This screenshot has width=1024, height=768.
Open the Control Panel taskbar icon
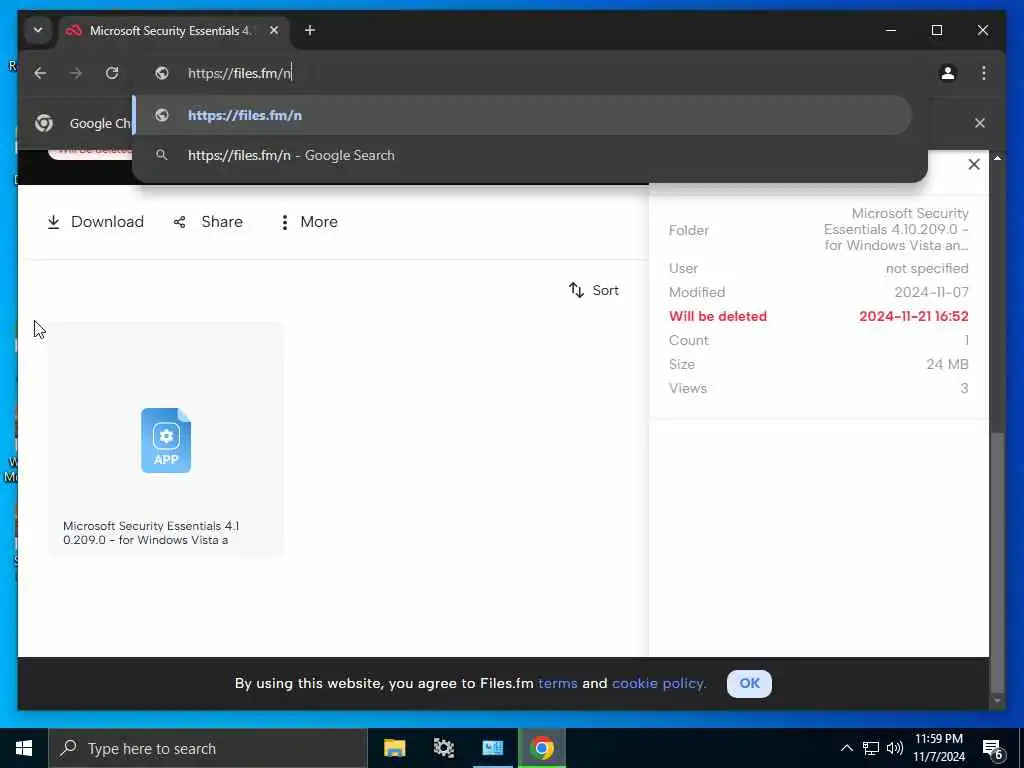pos(492,748)
